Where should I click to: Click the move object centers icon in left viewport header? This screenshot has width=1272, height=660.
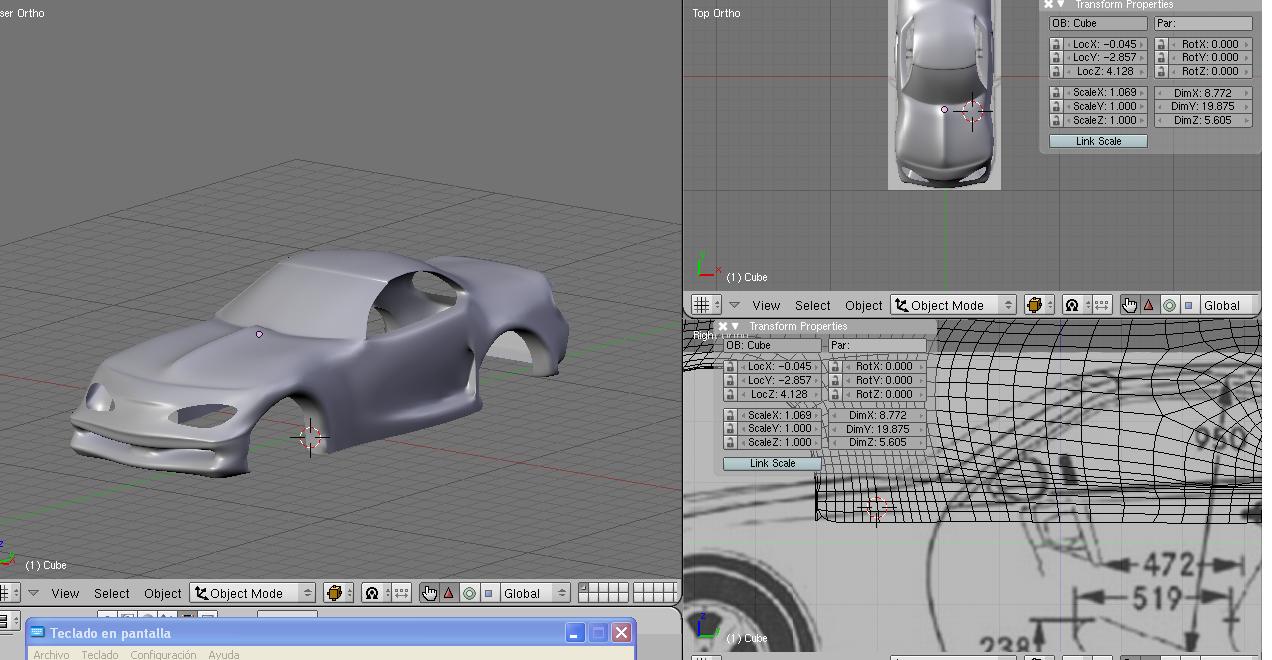click(x=401, y=593)
